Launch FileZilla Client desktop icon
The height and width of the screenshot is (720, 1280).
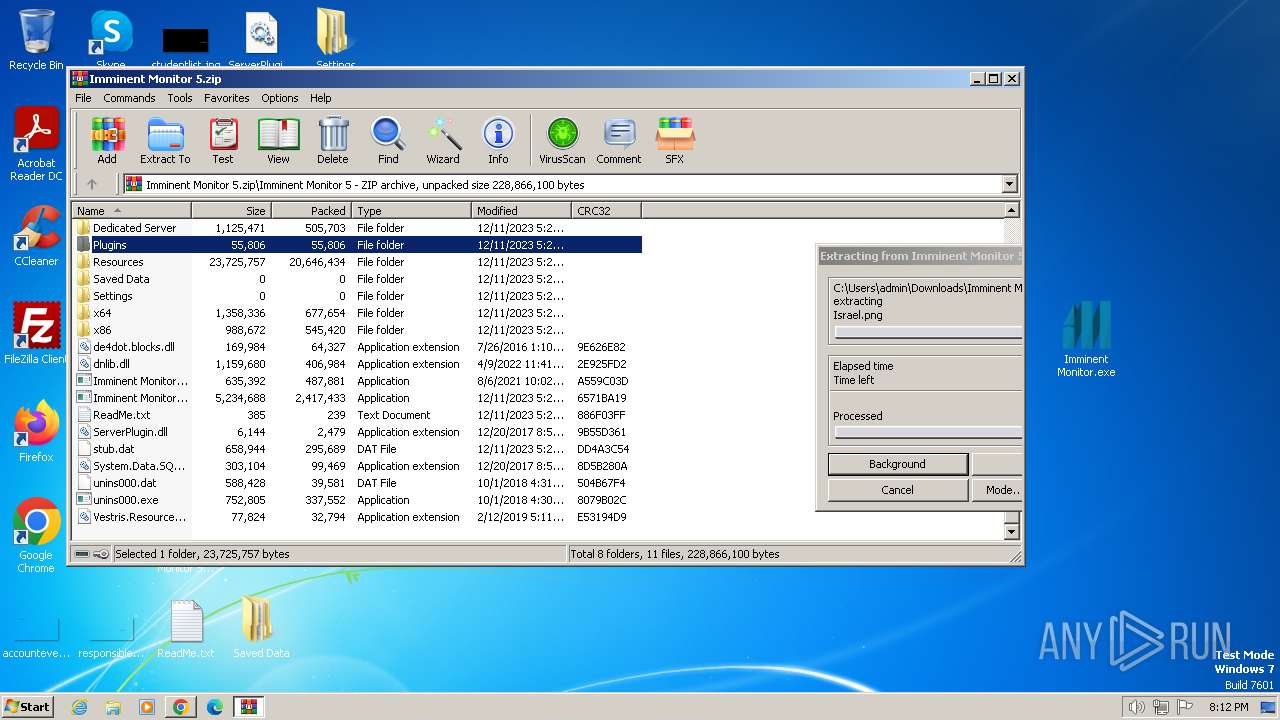click(x=36, y=334)
